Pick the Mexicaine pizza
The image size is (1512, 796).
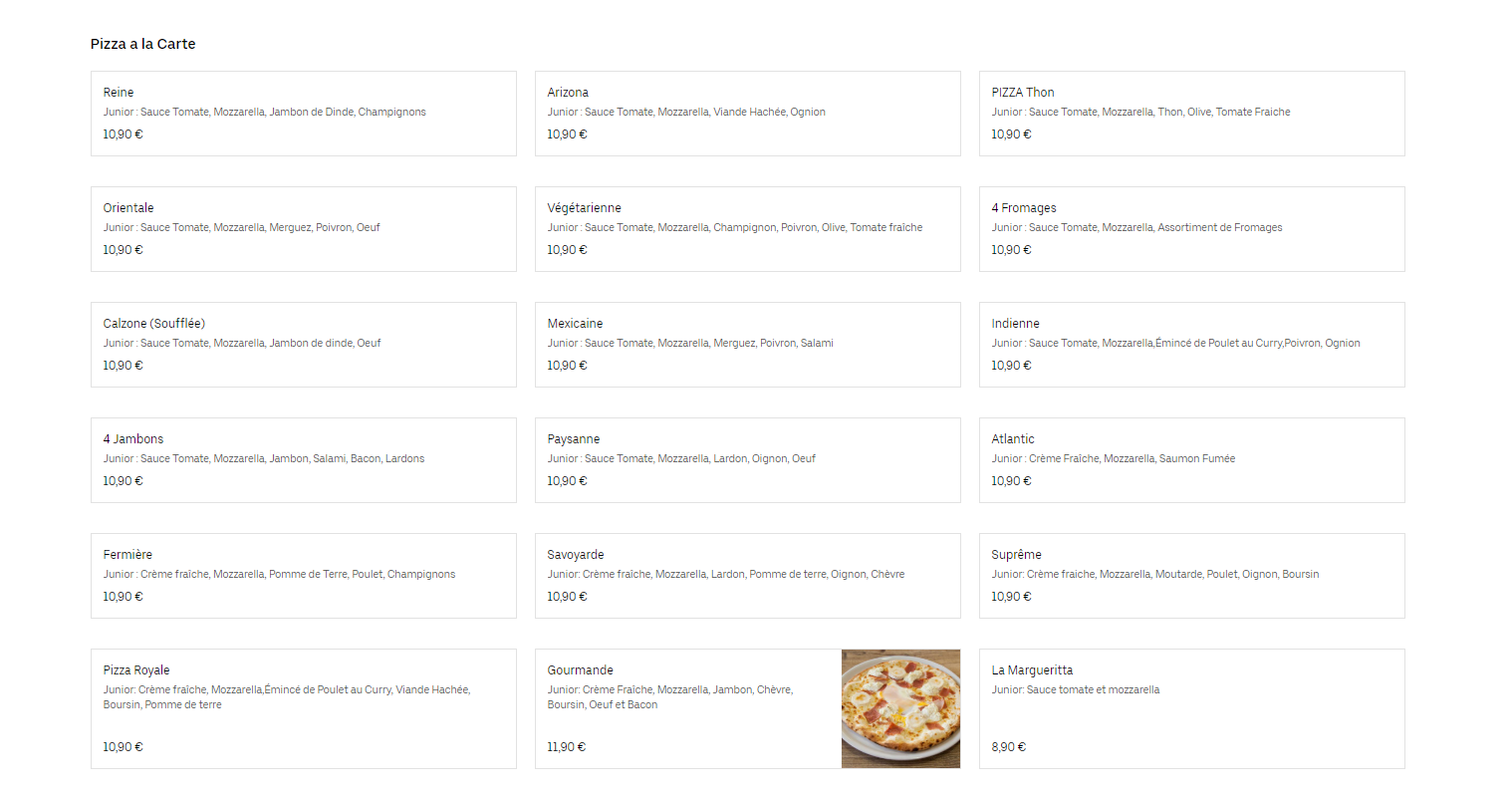[x=748, y=345]
